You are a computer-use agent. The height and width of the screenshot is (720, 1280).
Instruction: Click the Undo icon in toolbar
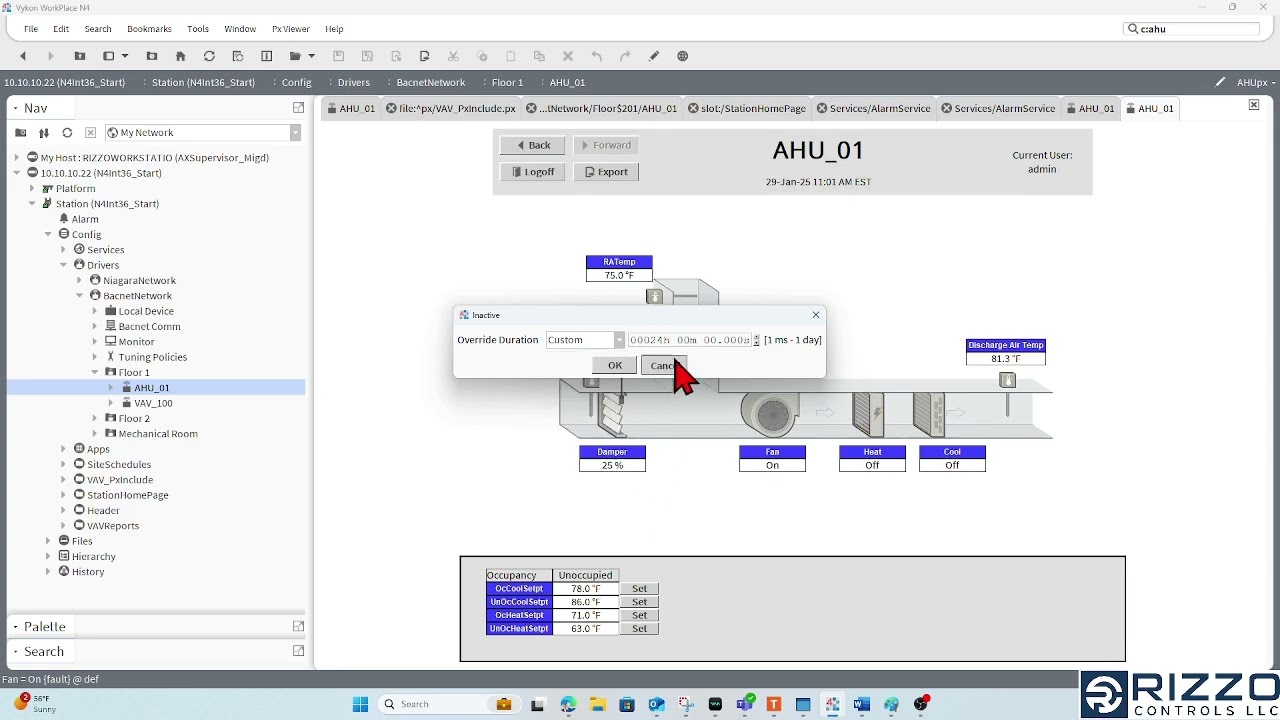point(597,56)
